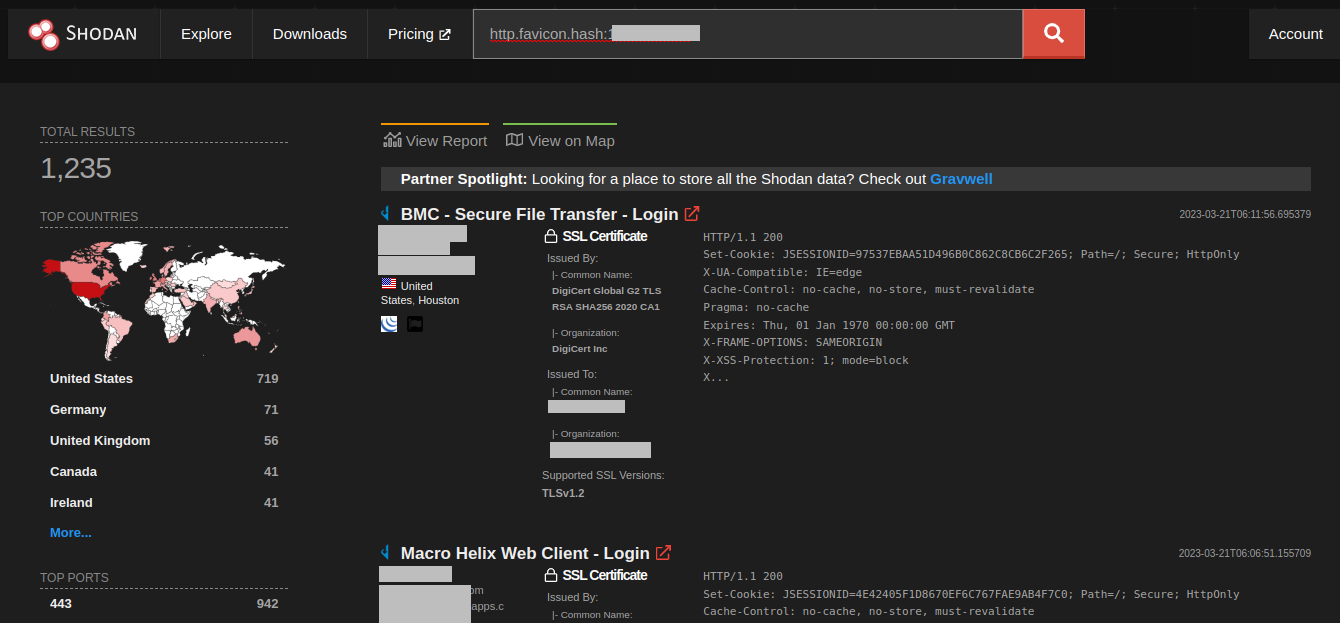Click the timestamp 2023-03-21T06:11:56.695379

(1245, 214)
